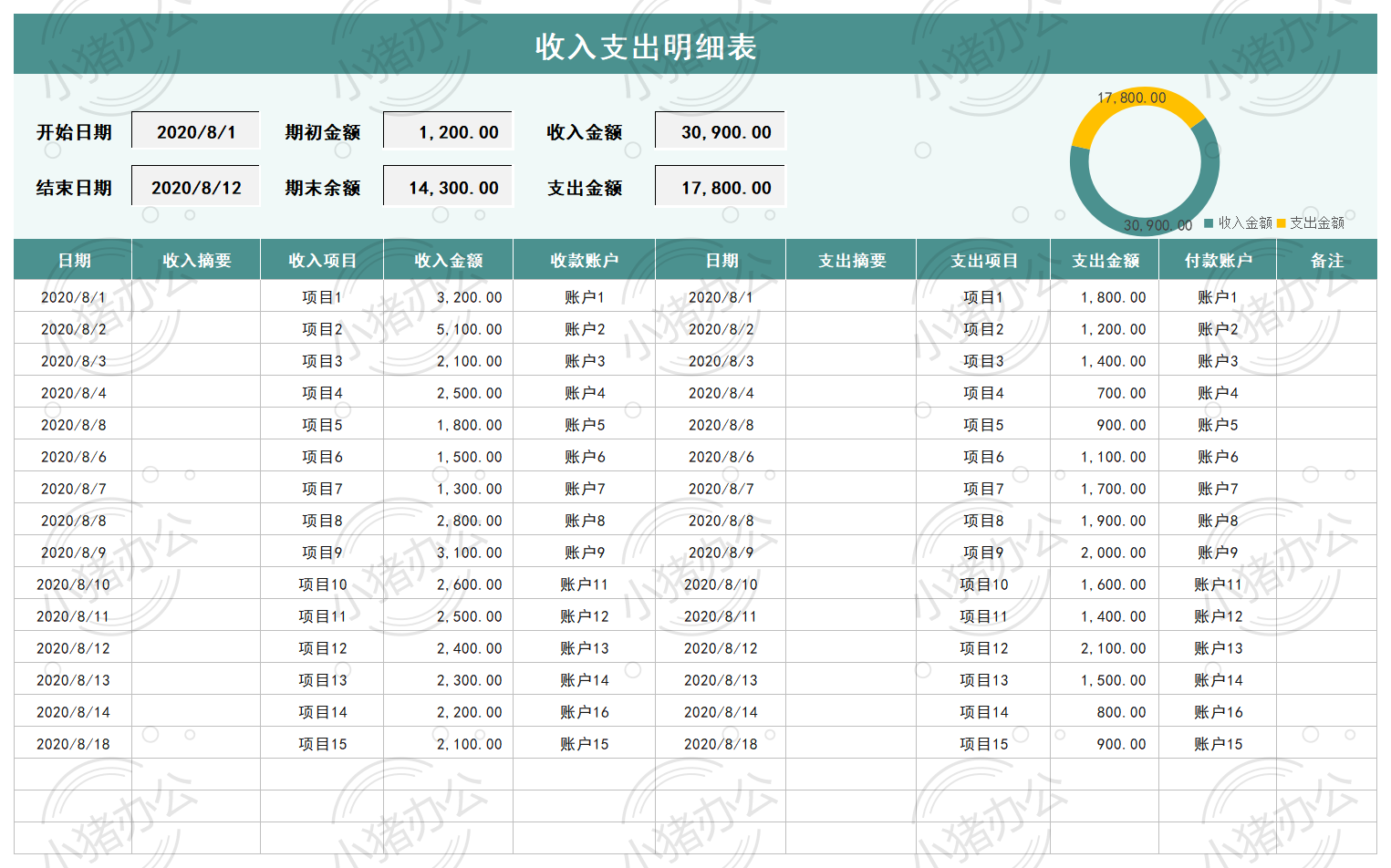Select the 收入项目 column header
This screenshot has width=1391, height=868.
coord(322,260)
